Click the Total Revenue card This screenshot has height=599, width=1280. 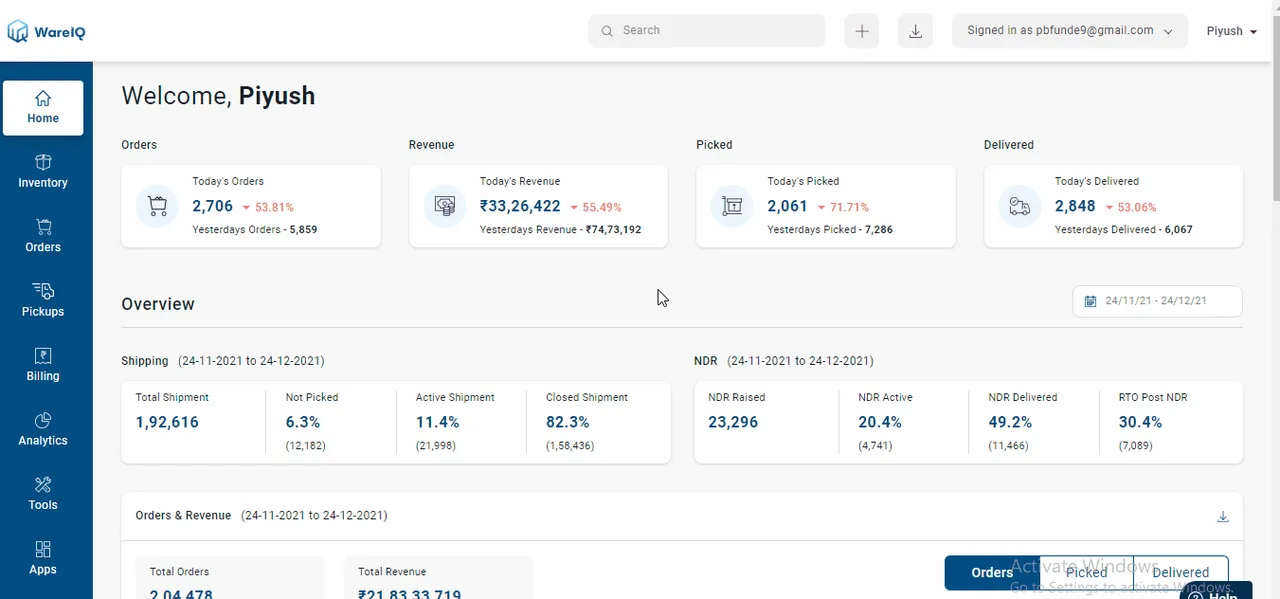pos(438,578)
